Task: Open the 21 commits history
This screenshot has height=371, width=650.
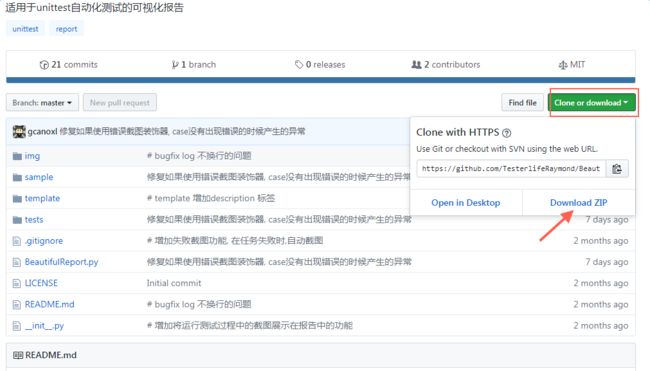Action: tap(68, 65)
